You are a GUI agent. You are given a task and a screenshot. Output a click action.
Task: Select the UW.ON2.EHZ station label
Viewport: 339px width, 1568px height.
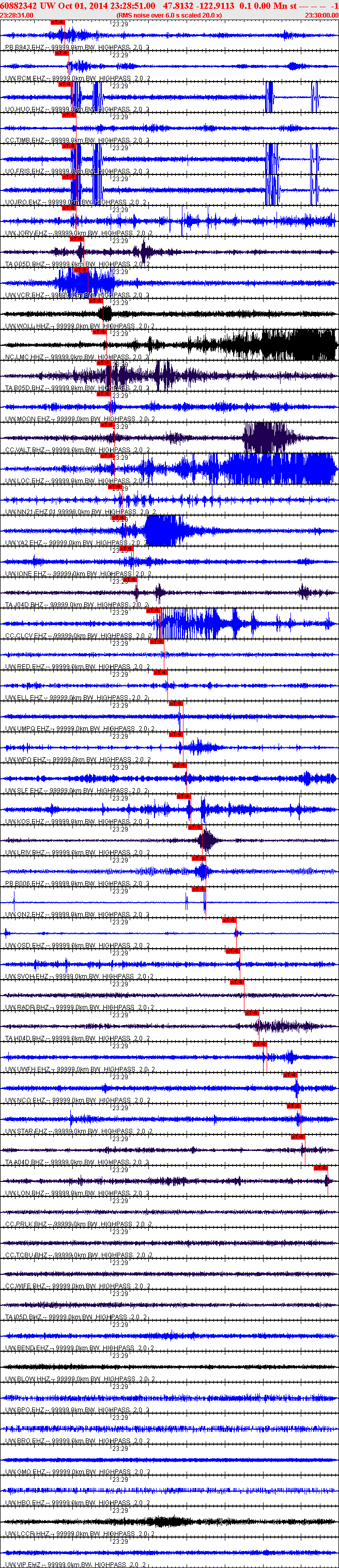[77, 915]
